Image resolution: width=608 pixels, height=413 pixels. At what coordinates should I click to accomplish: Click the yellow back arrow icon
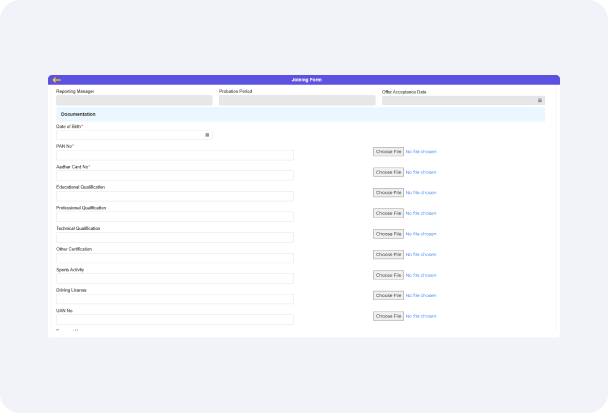57,80
